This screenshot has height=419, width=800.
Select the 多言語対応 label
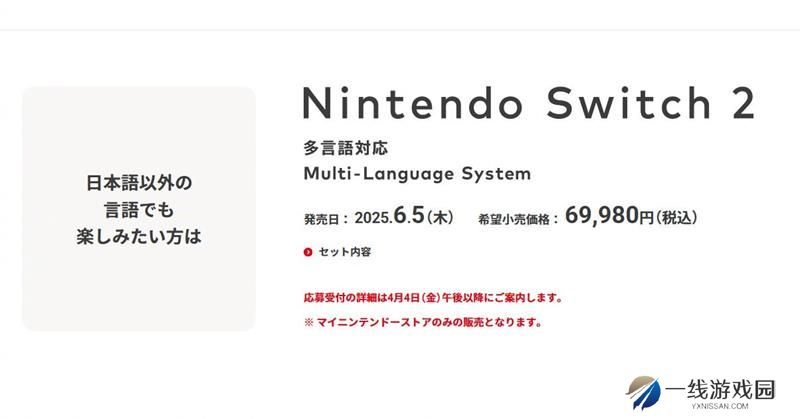345,148
